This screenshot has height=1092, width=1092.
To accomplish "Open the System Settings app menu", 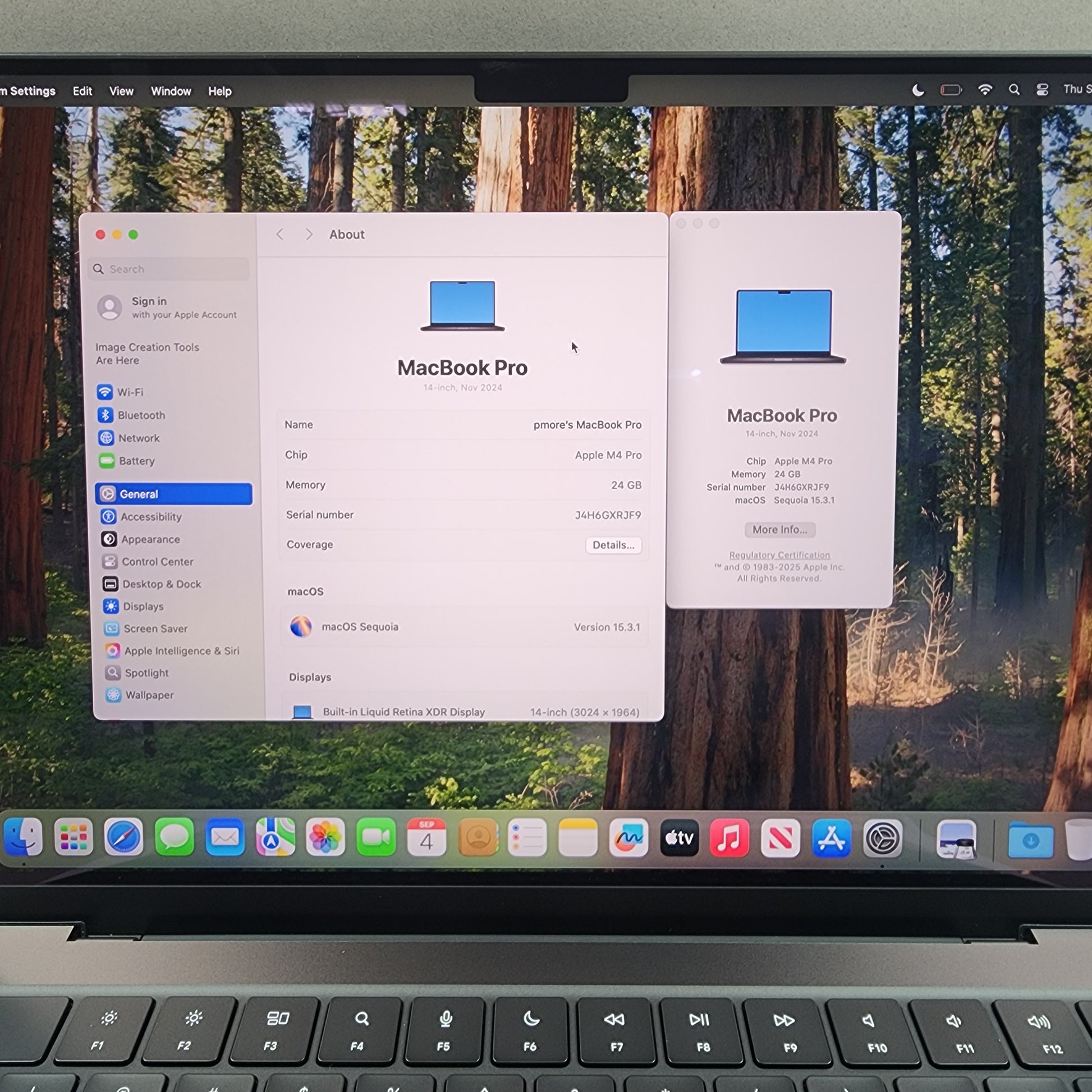I will 28,91.
